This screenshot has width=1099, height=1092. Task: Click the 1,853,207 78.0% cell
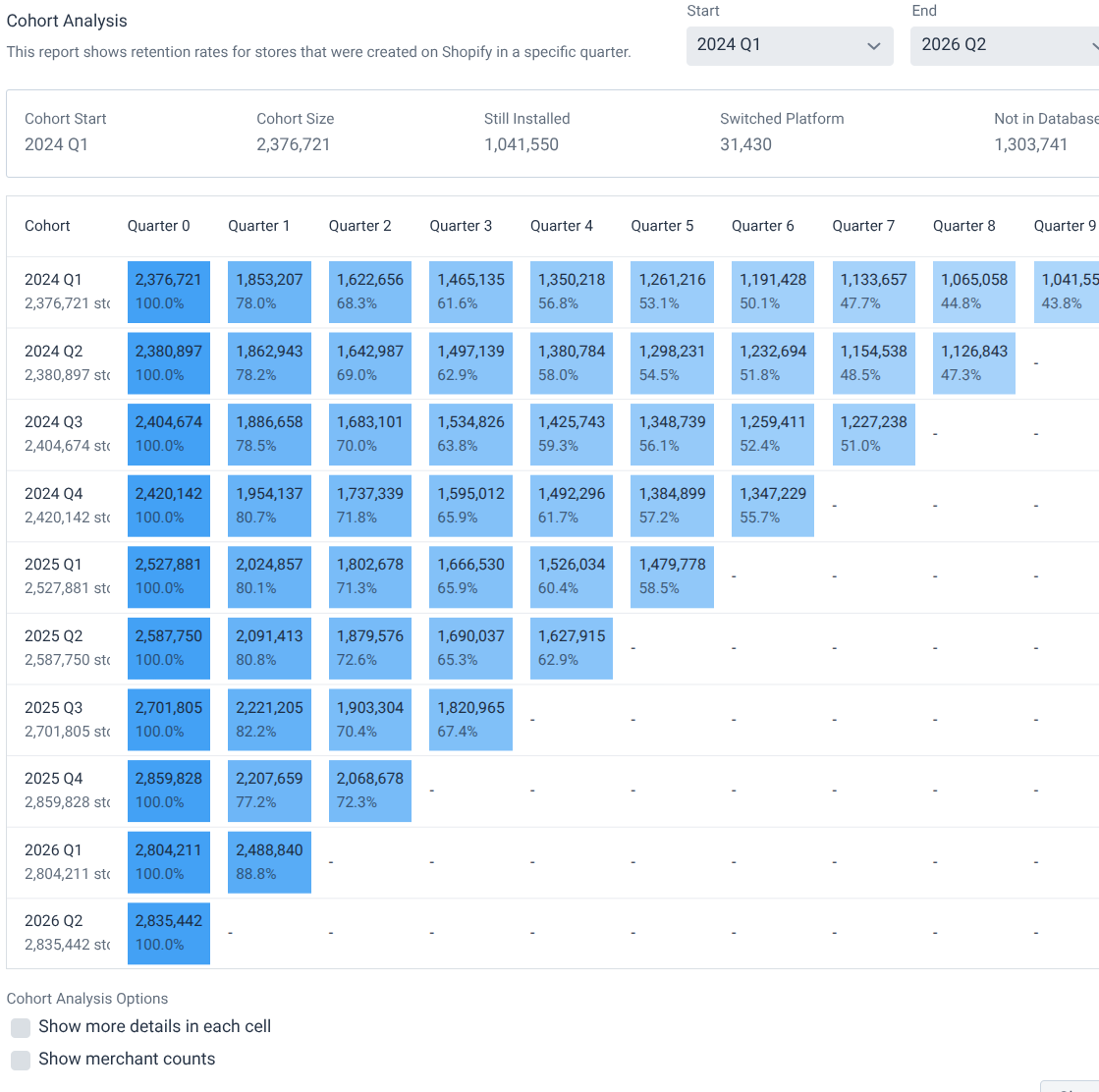(x=269, y=292)
